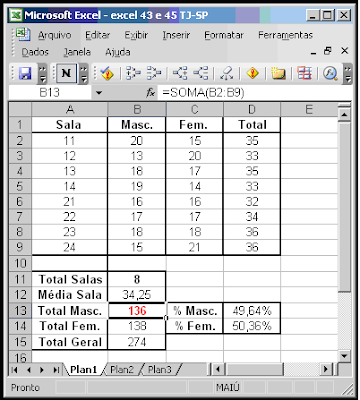Click vertical scrollbar up arrow
Screen dimensions: 360x400
pyautogui.click(x=344, y=115)
